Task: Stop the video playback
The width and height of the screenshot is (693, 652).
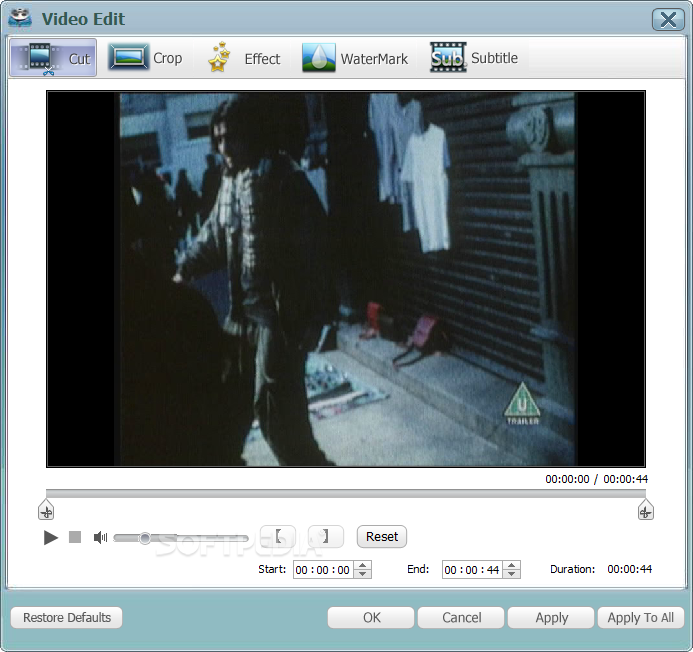Action: pos(75,537)
